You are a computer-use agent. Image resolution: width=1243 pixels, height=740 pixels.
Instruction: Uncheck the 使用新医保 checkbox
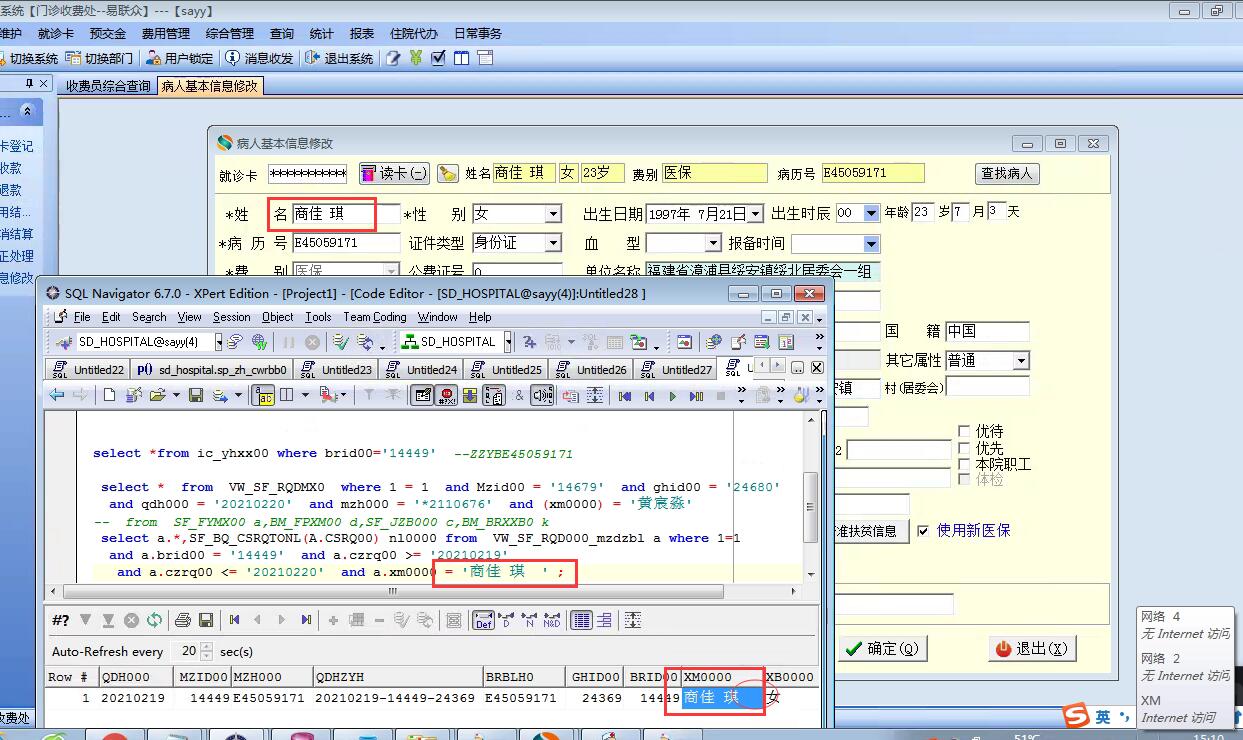(923, 530)
